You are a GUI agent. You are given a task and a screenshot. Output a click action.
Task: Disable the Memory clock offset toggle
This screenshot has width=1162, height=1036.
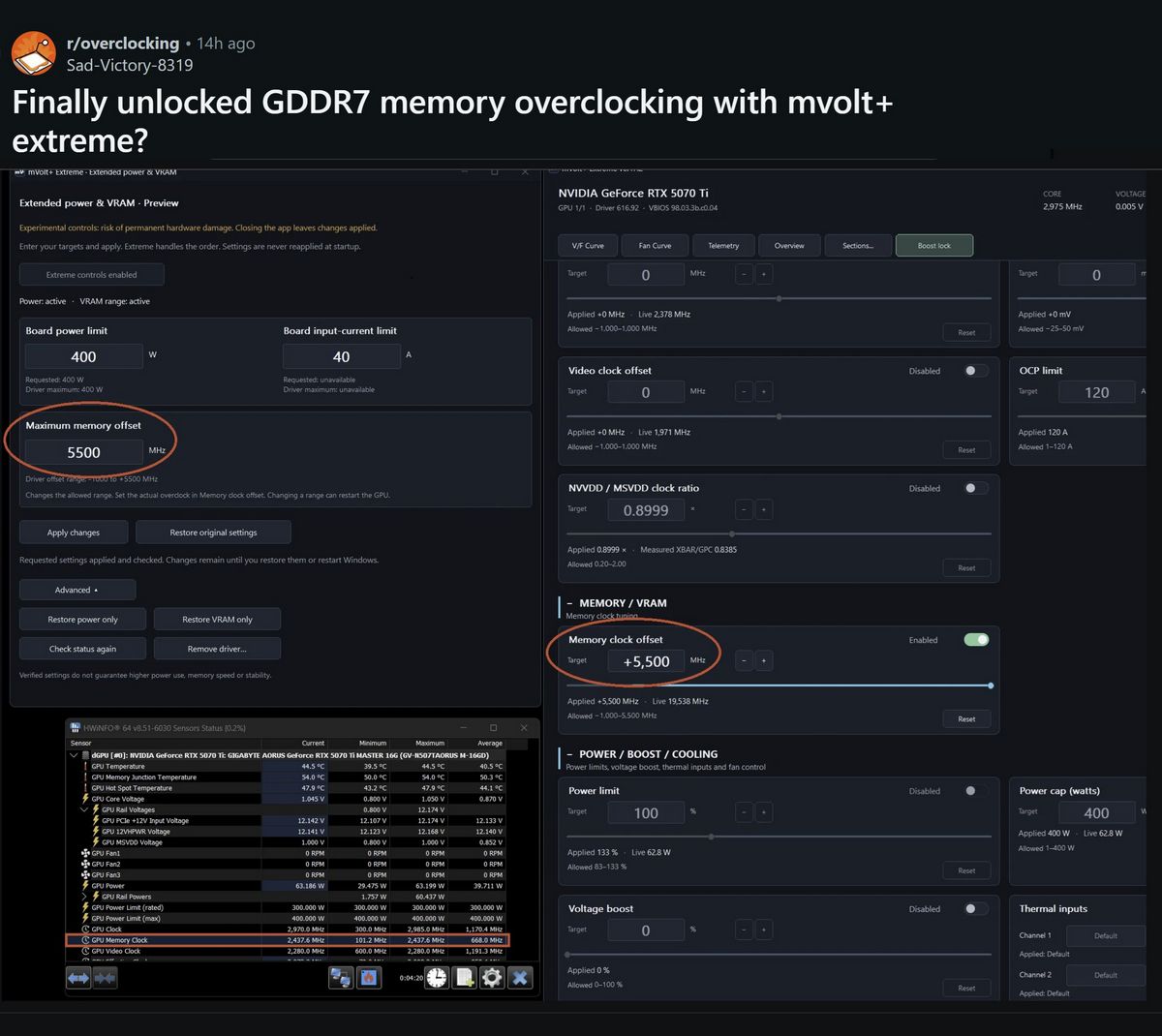(x=976, y=640)
